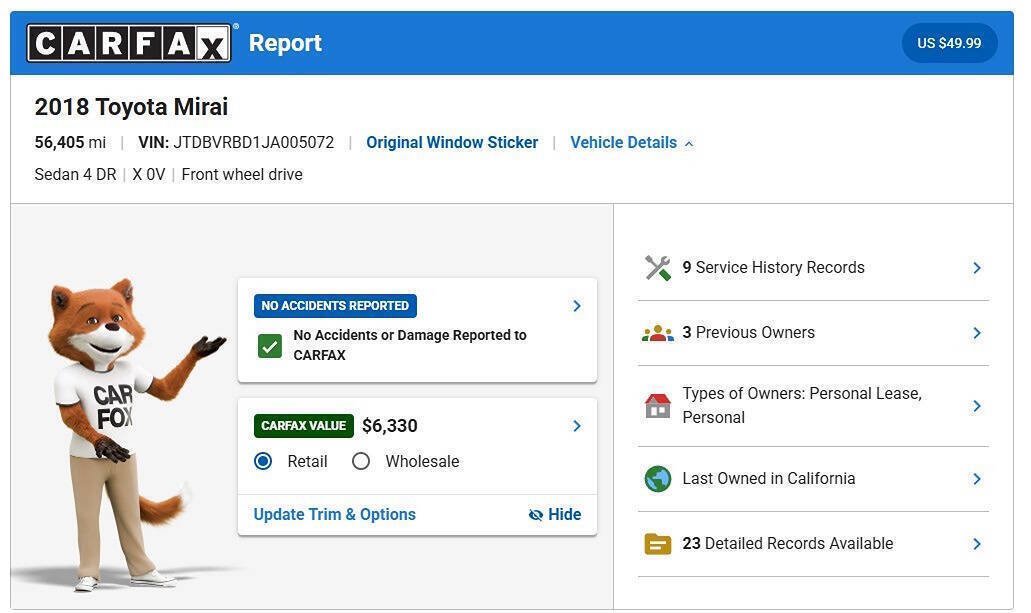Image resolution: width=1031 pixels, height=613 pixels.
Task: Click the folder Detailed Records icon
Action: click(658, 544)
